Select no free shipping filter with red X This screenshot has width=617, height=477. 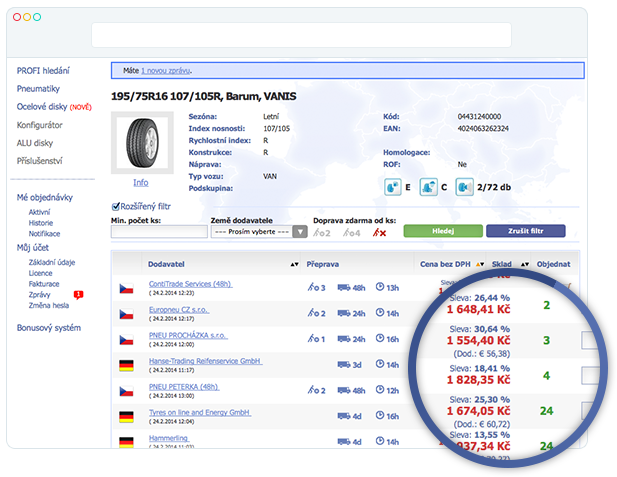[379, 233]
